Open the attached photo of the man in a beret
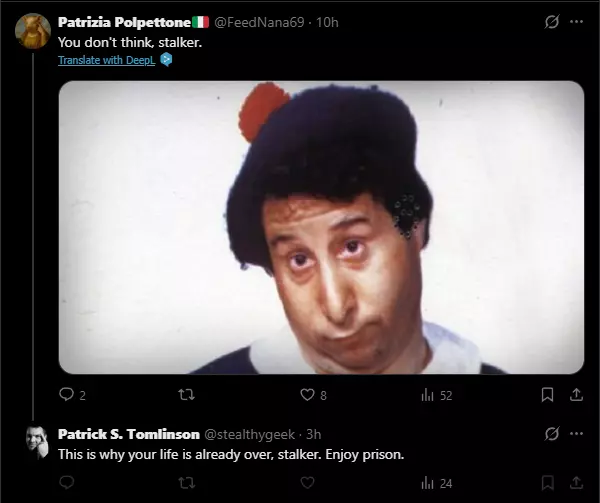The width and height of the screenshot is (600, 503). [x=321, y=227]
